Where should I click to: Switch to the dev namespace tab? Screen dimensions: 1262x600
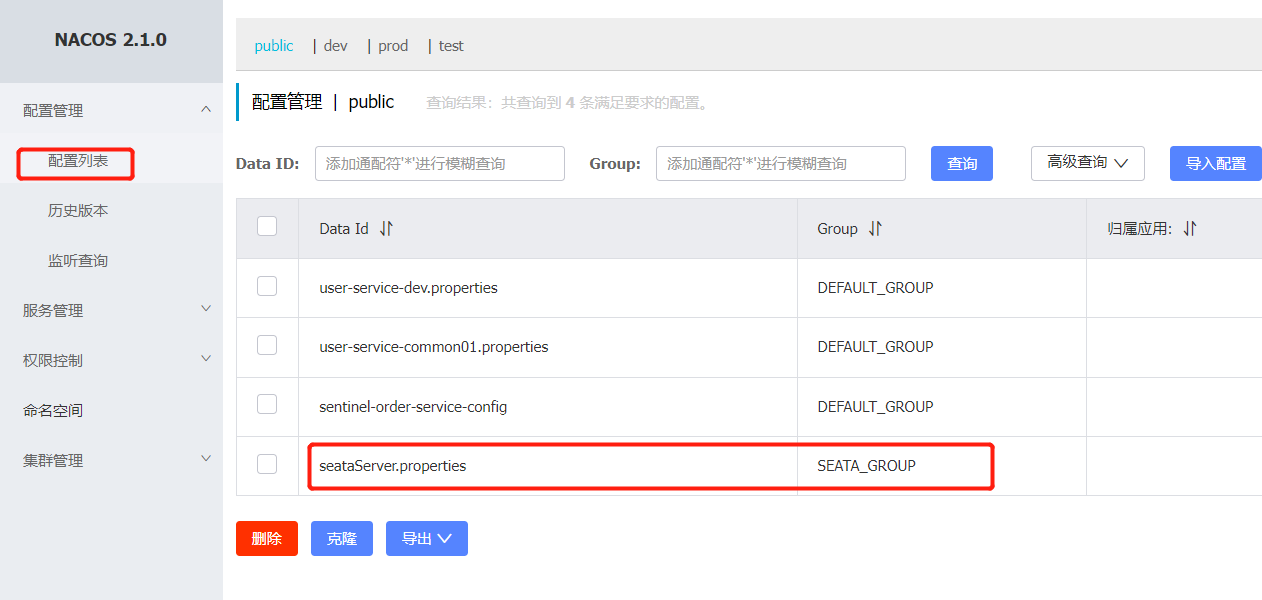[x=335, y=46]
